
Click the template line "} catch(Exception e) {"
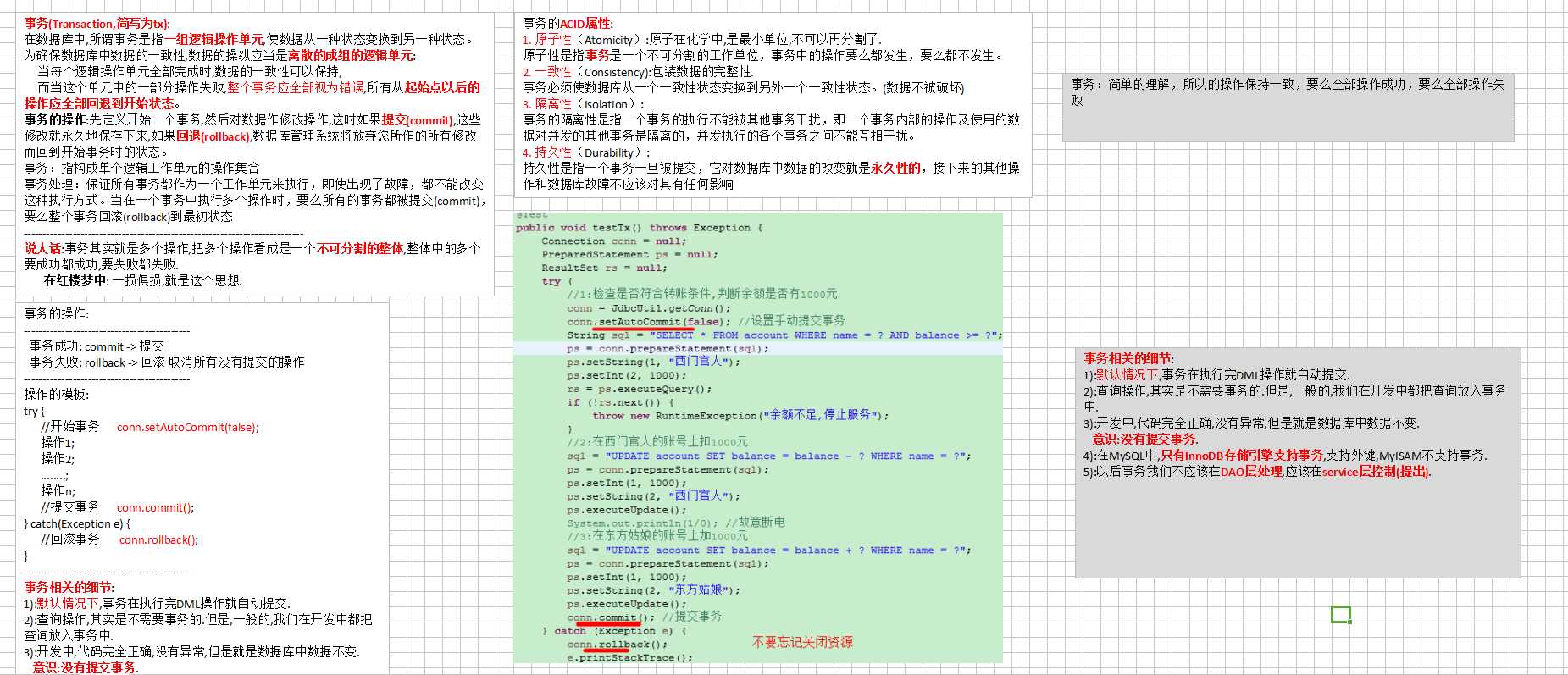[x=77, y=523]
